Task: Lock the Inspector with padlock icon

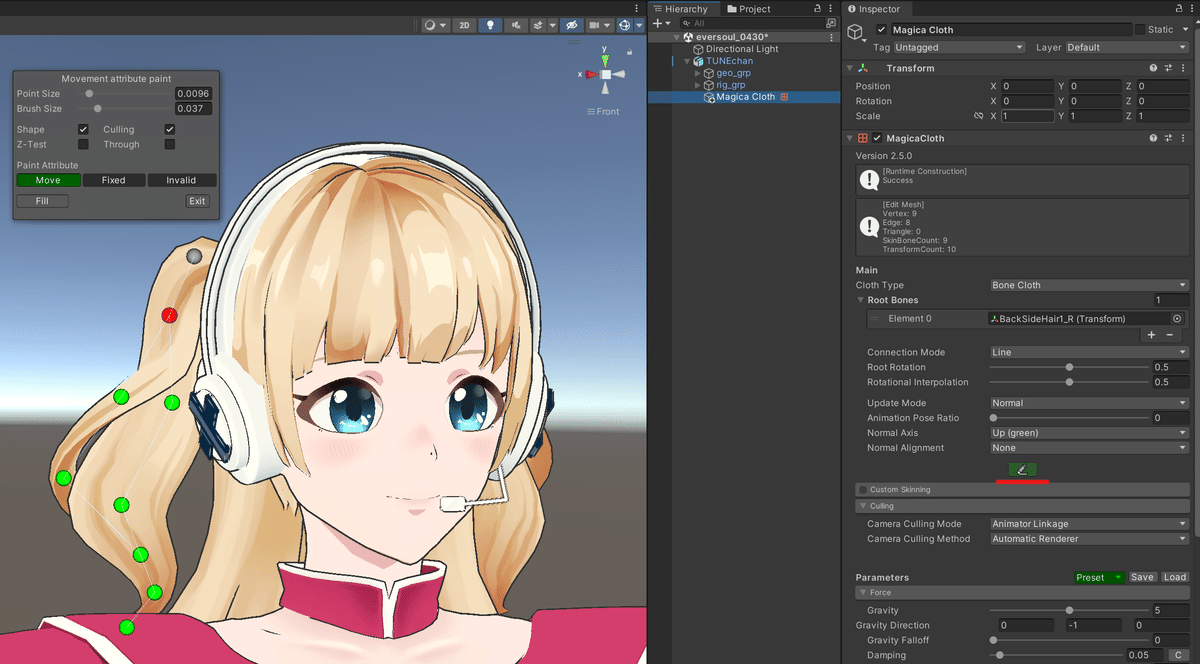Action: click(1177, 9)
